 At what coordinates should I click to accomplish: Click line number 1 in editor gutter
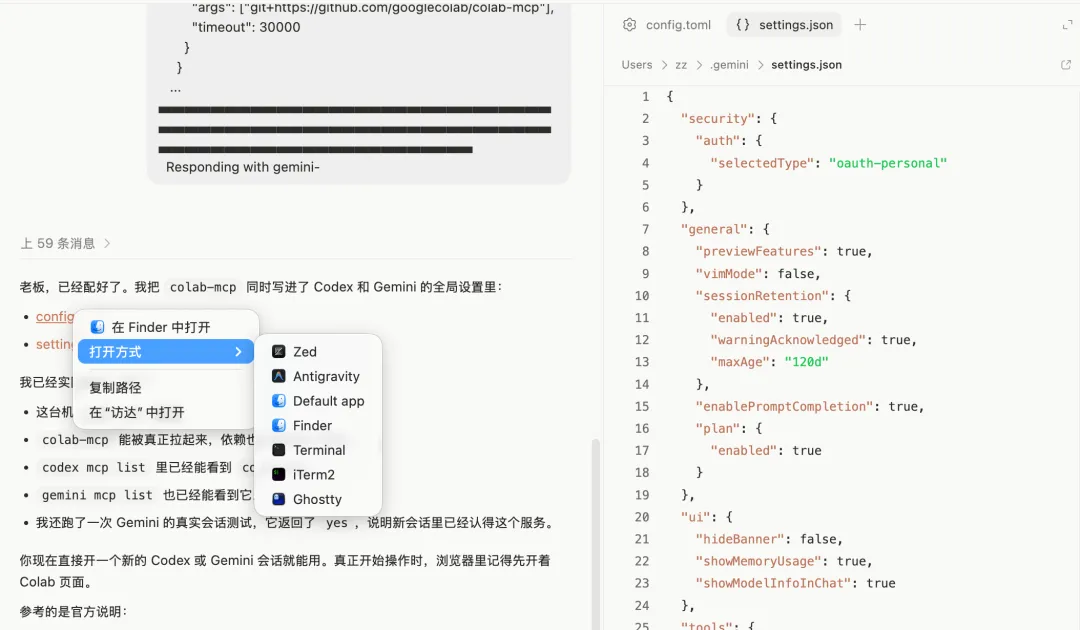click(645, 96)
